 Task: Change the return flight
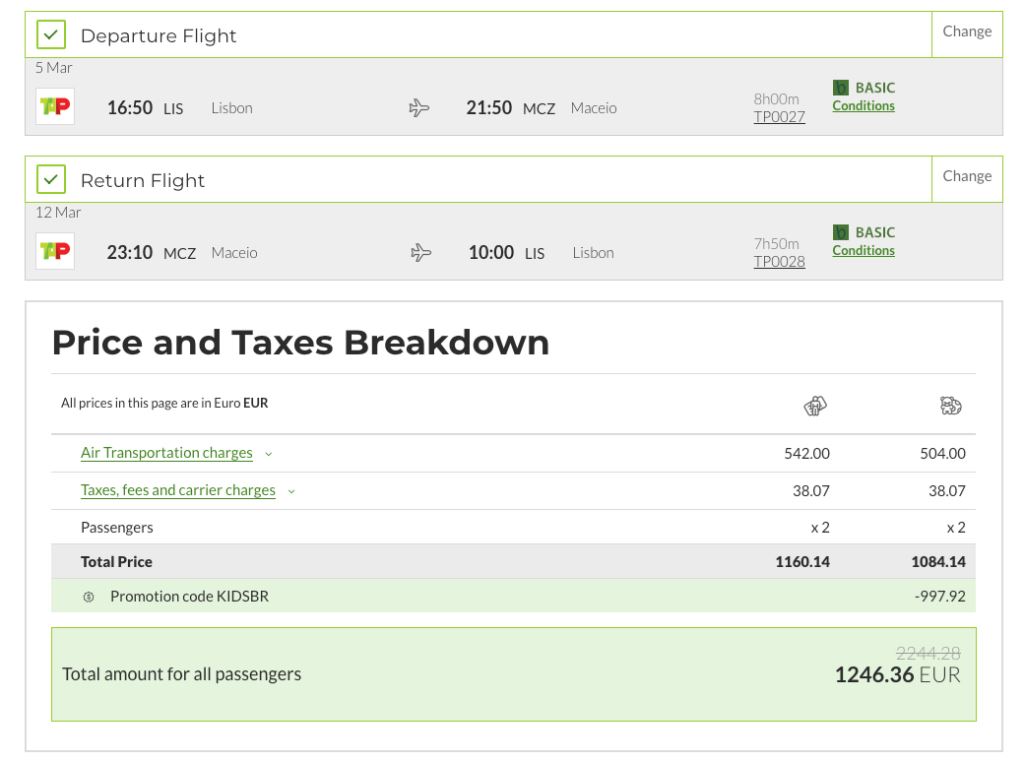click(x=966, y=177)
